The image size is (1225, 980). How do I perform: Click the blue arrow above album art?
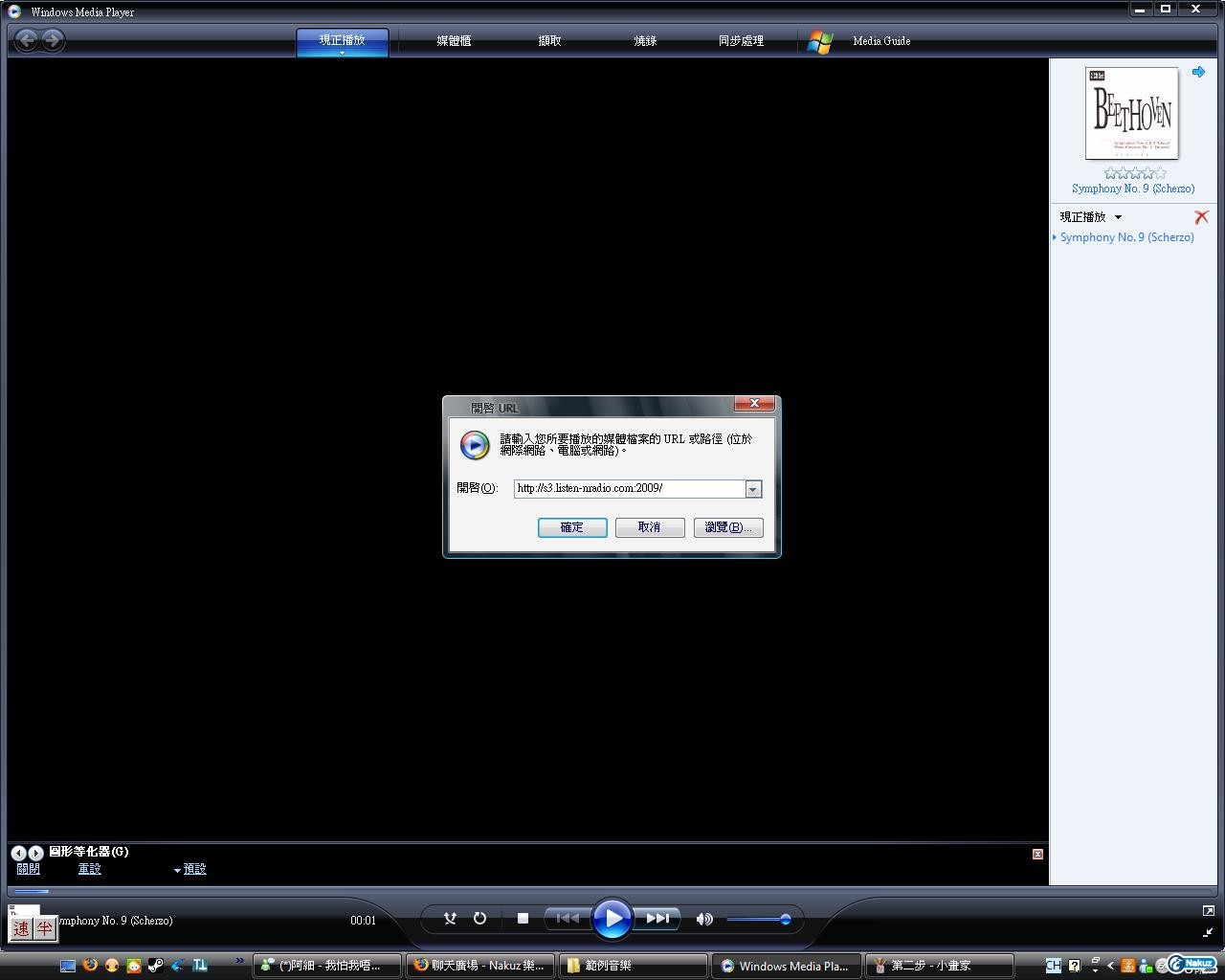click(1198, 72)
